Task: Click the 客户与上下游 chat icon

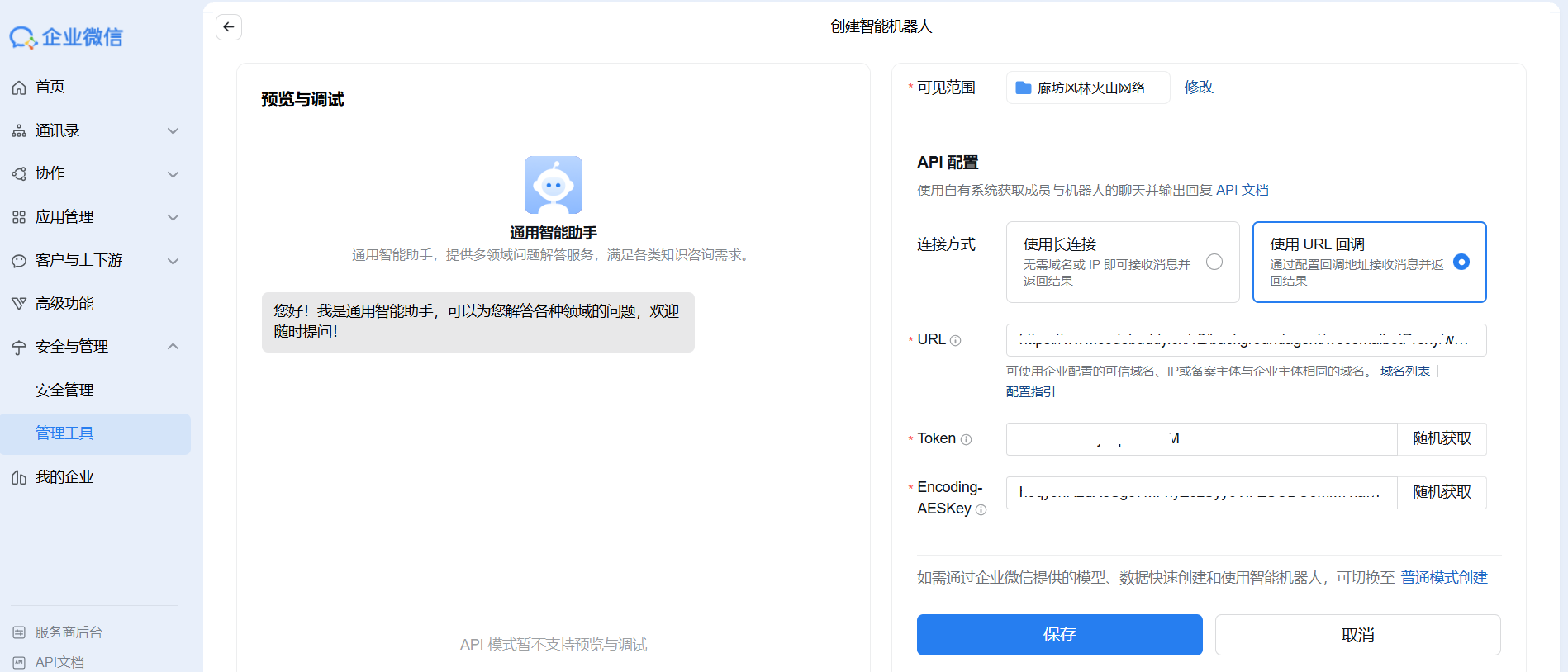Action: [19, 261]
